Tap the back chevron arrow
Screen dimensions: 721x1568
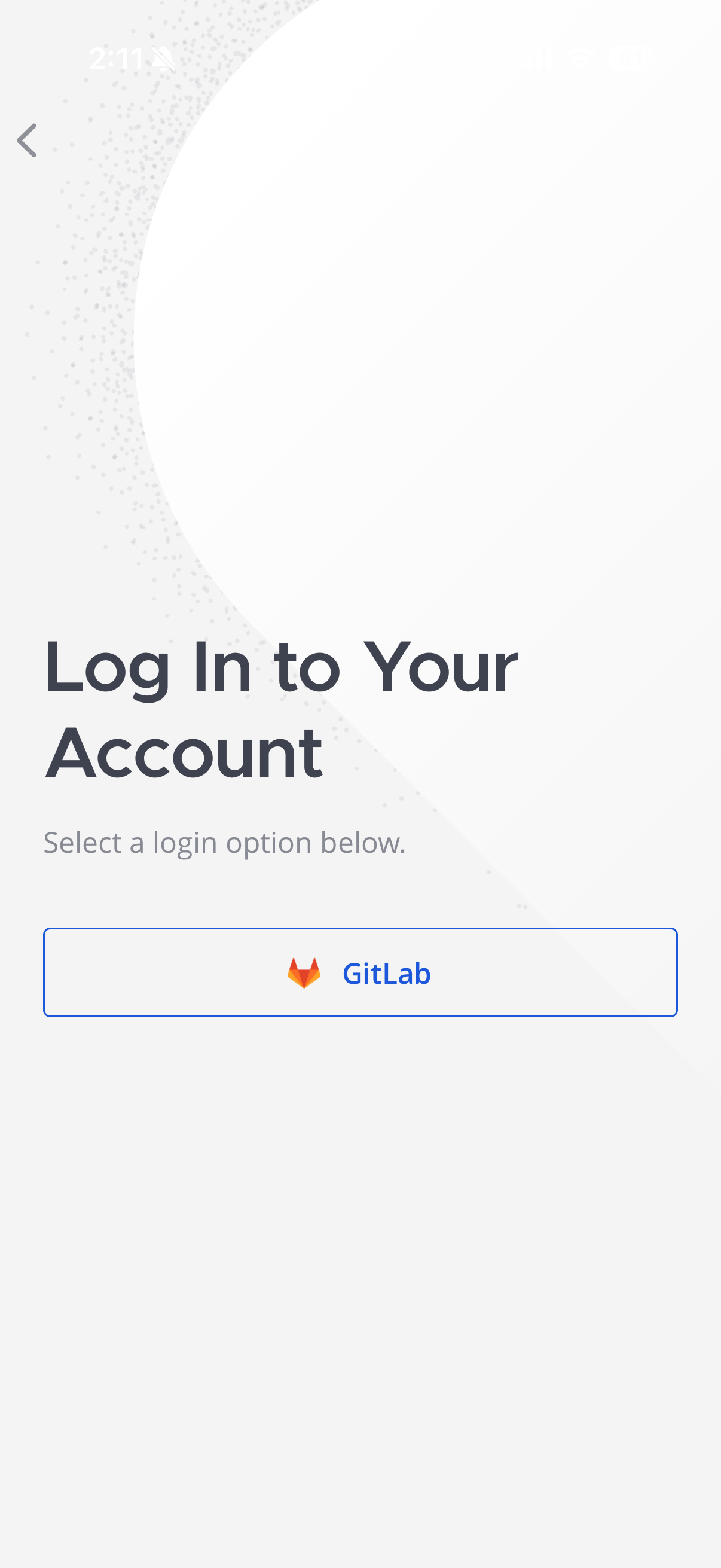(x=27, y=141)
